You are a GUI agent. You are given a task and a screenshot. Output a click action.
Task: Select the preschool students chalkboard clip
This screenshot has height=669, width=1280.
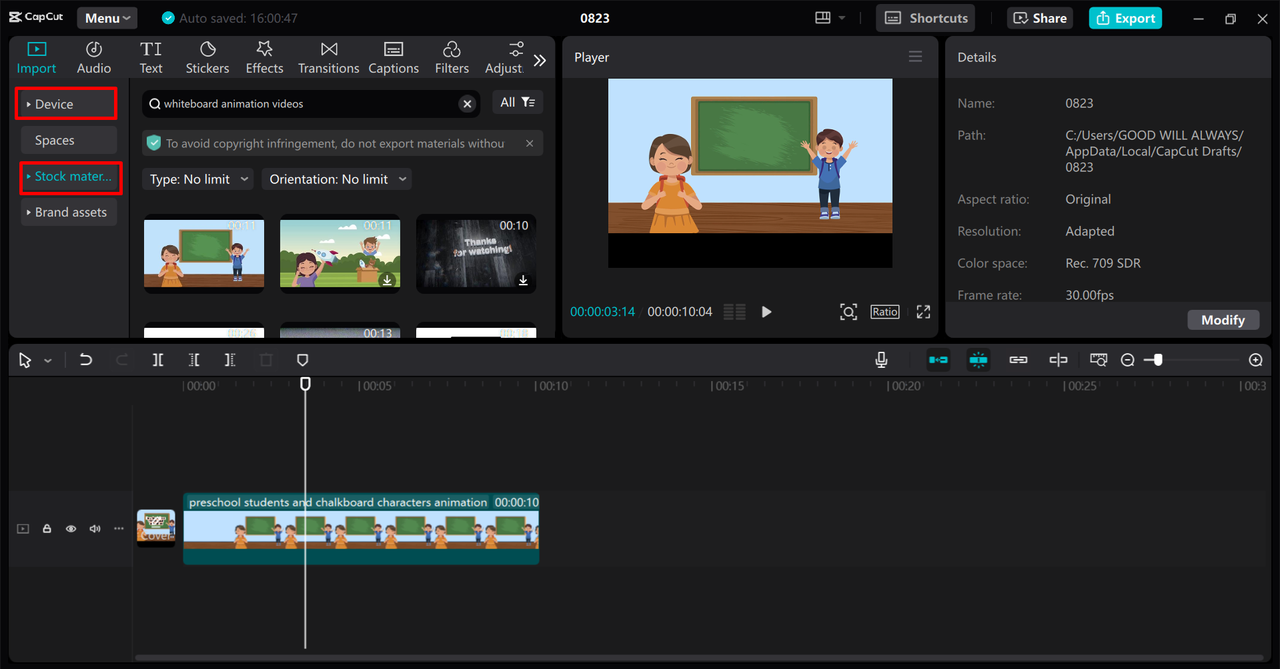pyautogui.click(x=361, y=529)
